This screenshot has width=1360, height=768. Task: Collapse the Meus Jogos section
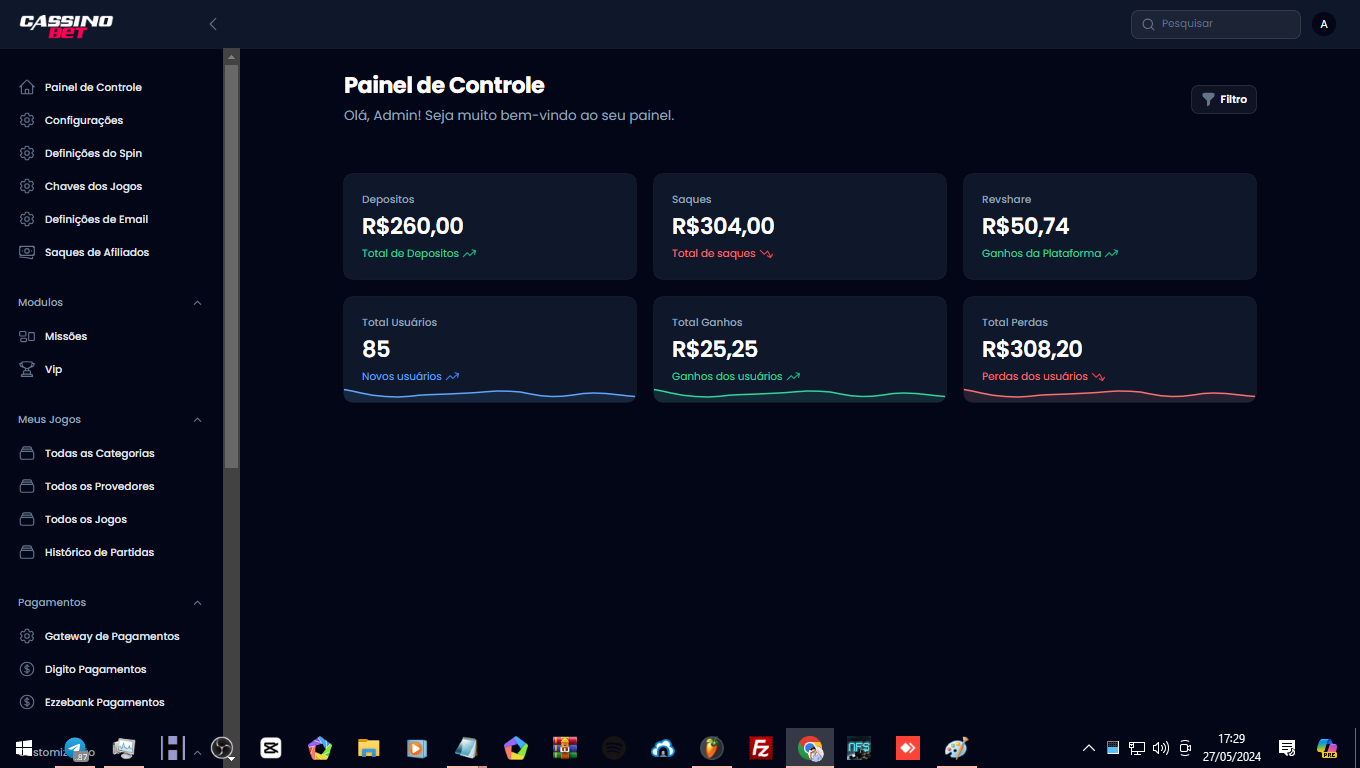[197, 420]
